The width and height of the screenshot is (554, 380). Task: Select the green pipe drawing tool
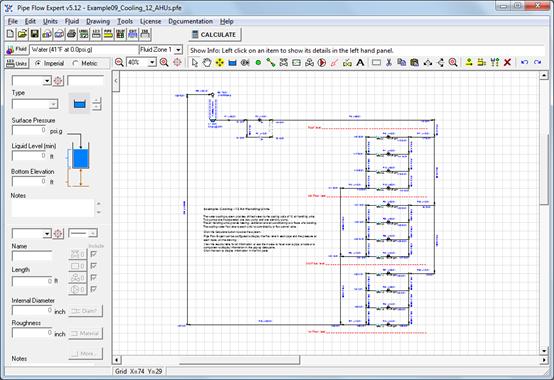tap(271, 63)
